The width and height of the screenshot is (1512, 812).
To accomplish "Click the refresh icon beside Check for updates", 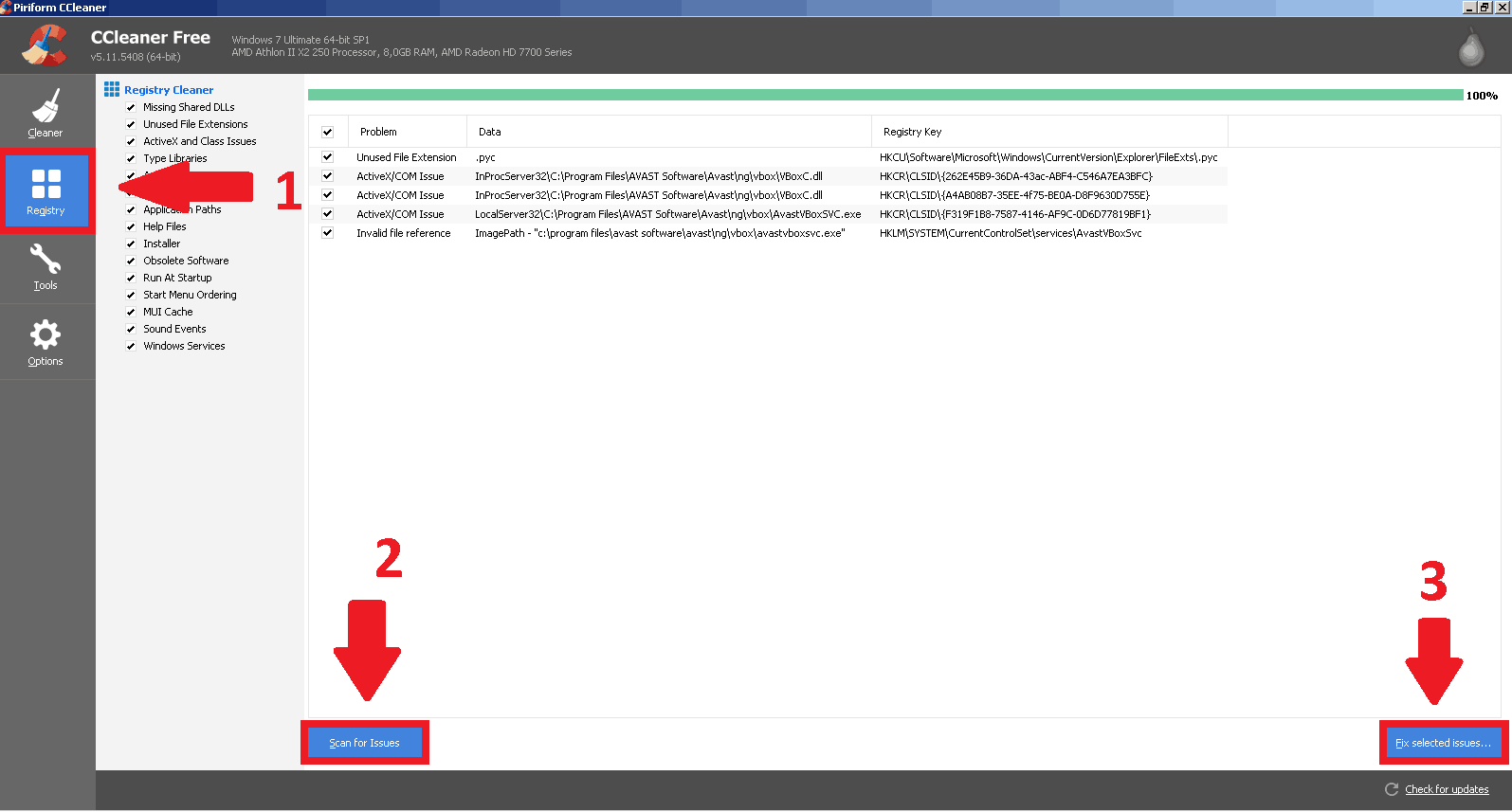I will pos(1392,789).
